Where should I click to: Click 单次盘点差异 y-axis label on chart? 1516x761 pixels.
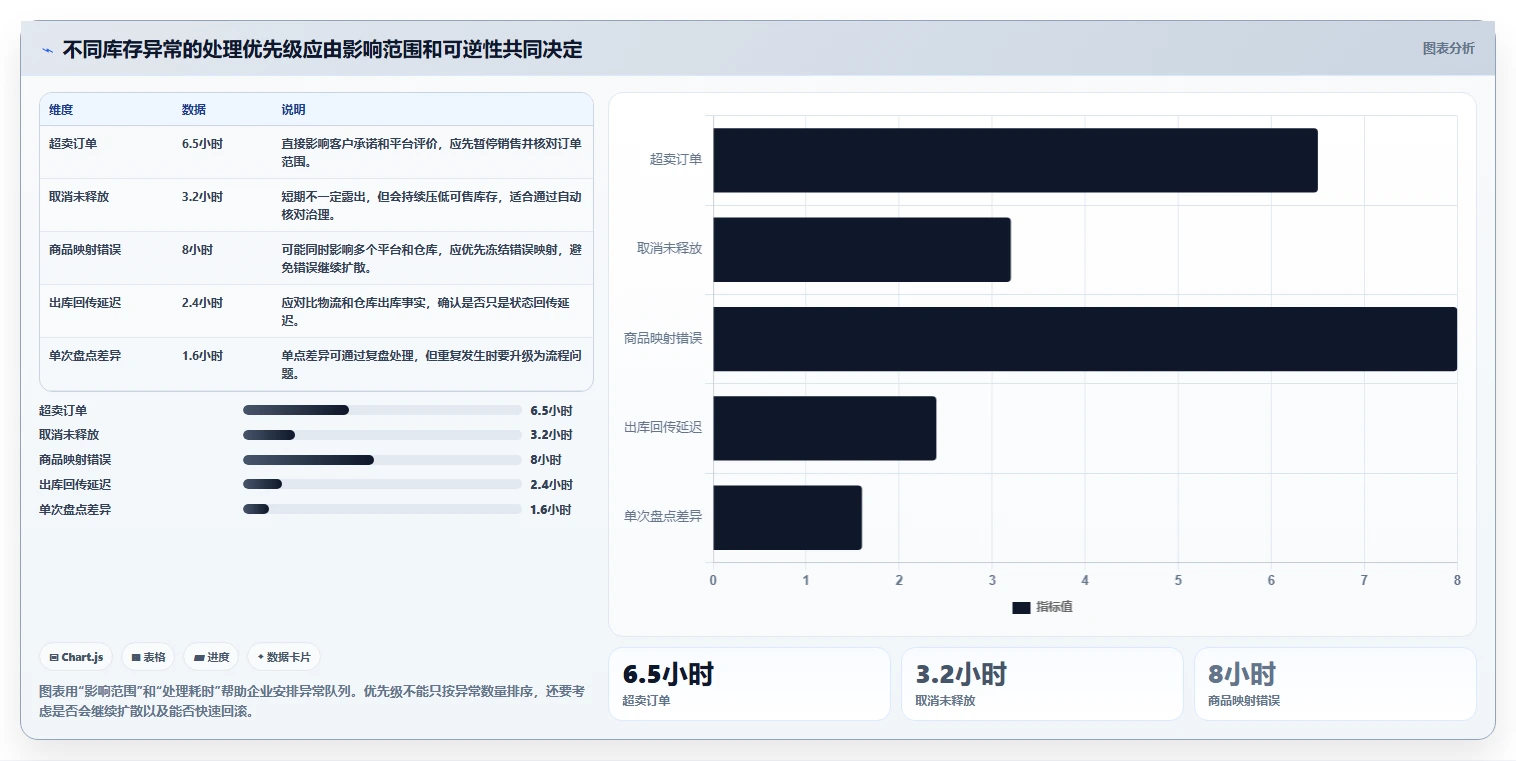point(663,516)
